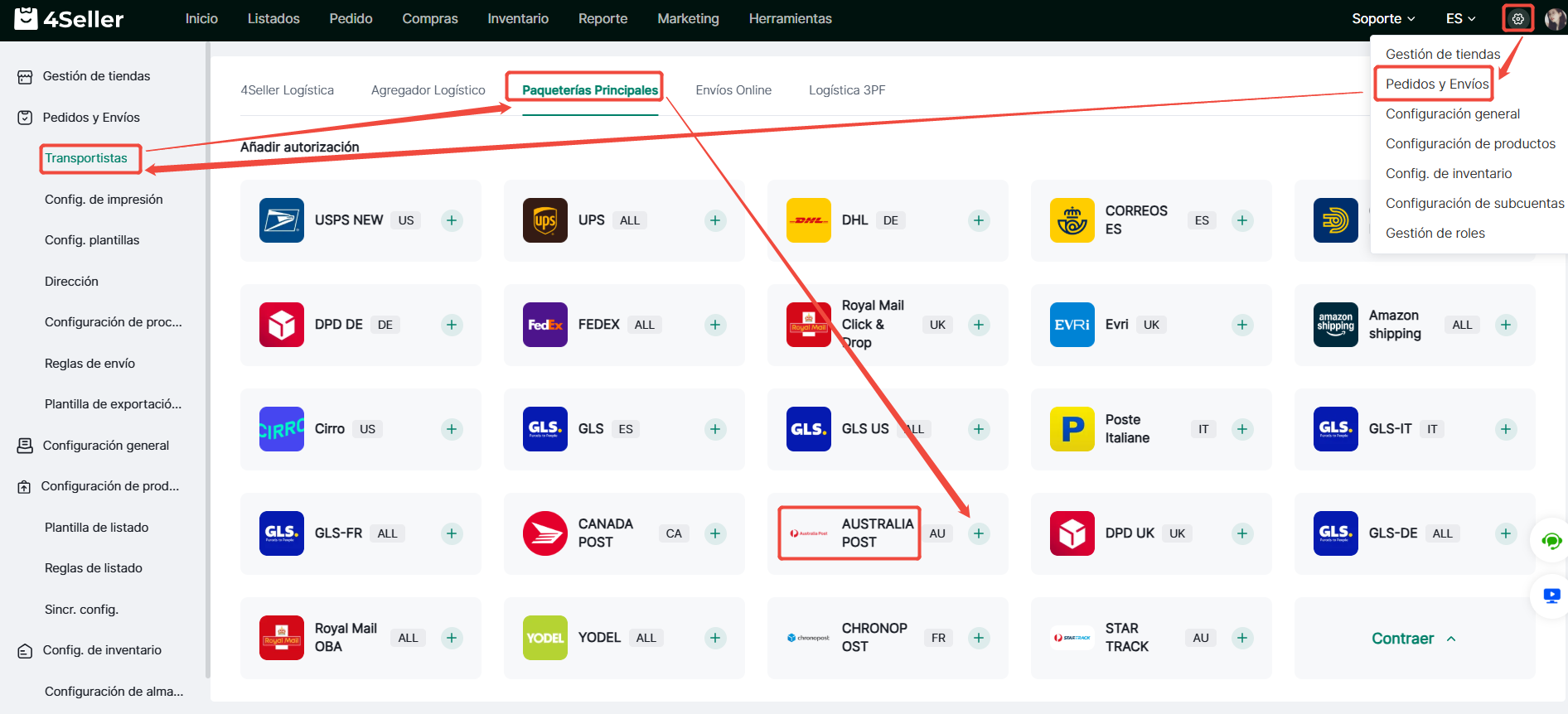This screenshot has height=714, width=1568.
Task: Switch to Agregador Logístico tab
Action: click(x=428, y=90)
